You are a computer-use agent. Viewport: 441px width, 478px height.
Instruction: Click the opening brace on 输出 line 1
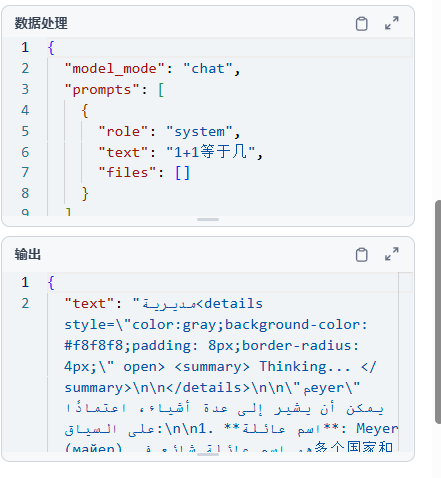click(x=51, y=283)
